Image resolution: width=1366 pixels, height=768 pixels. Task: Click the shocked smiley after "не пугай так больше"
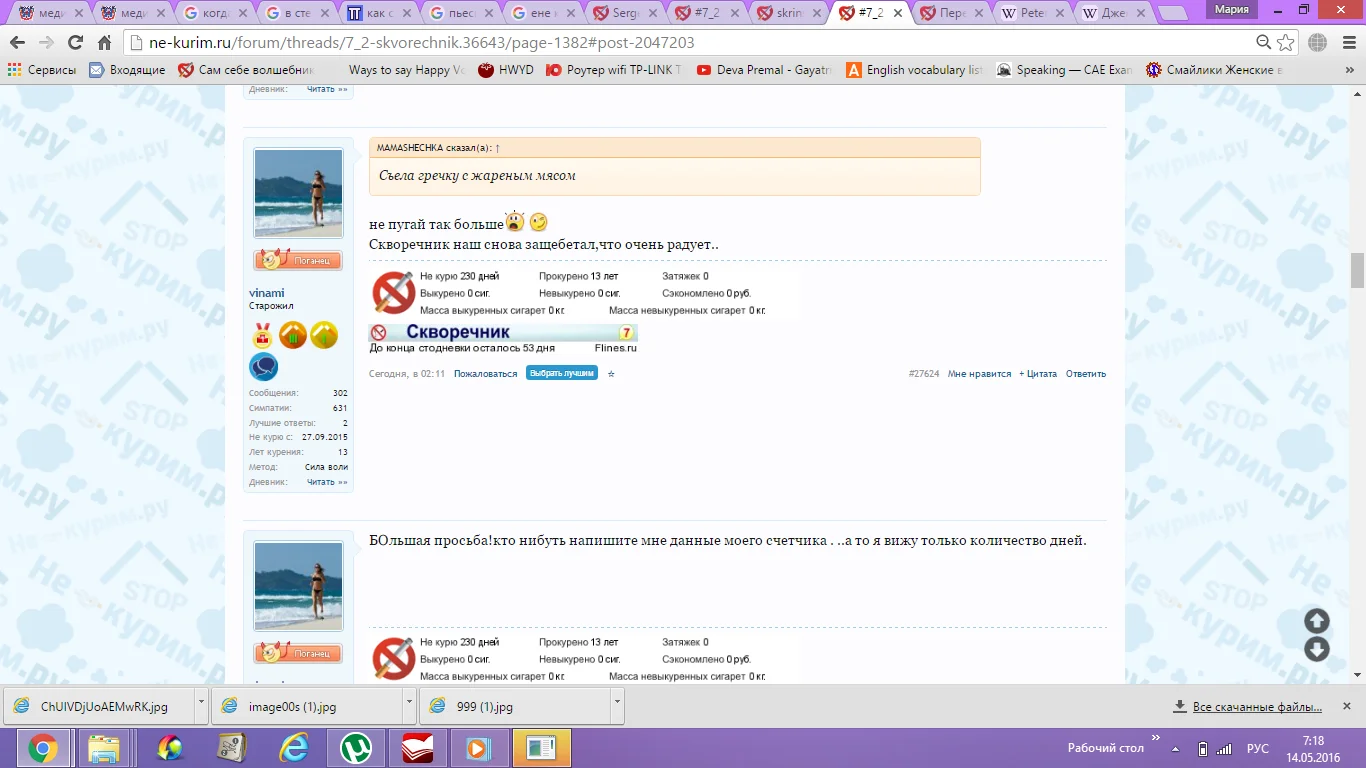tap(515, 222)
